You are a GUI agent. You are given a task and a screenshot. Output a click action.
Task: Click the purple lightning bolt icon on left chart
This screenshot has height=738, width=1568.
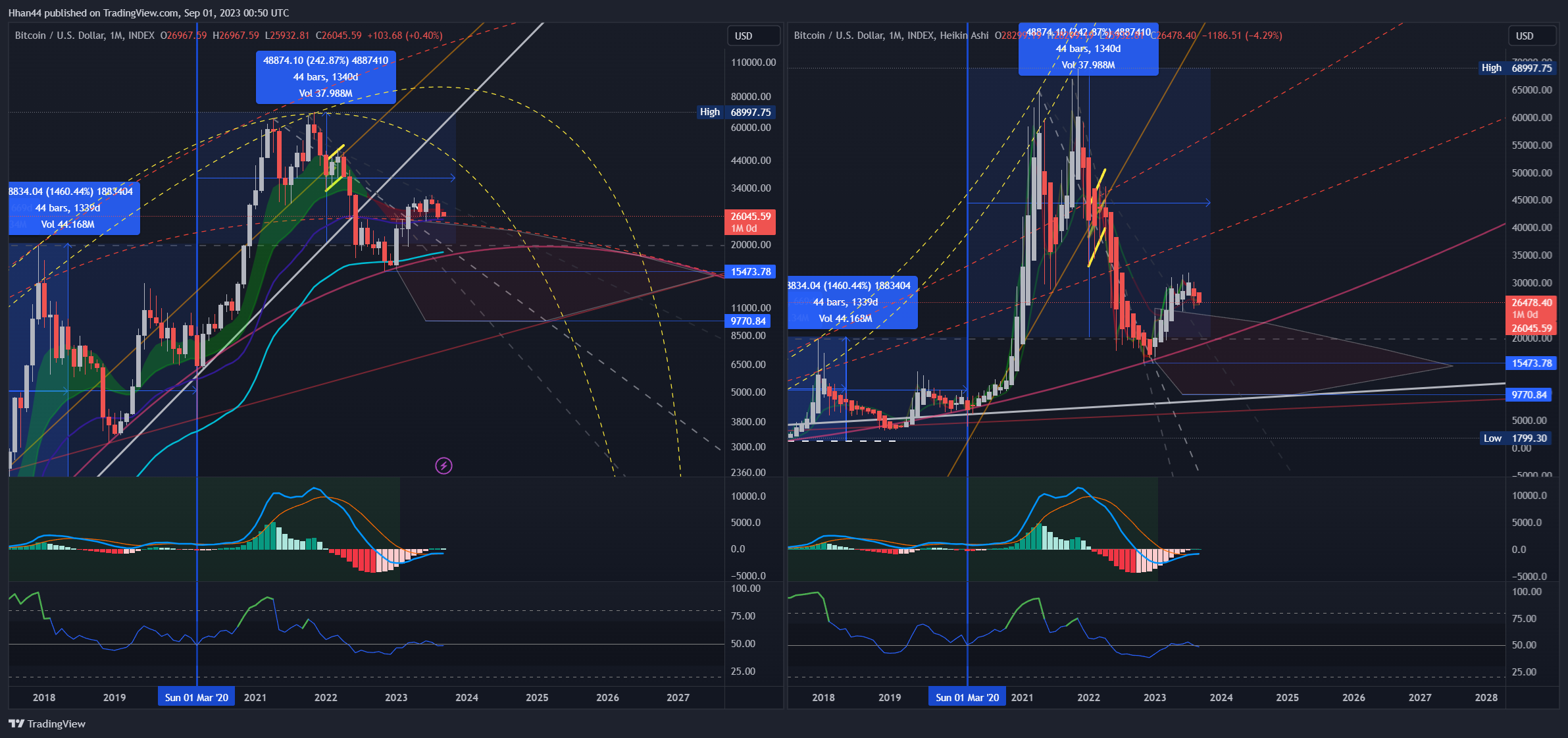click(x=443, y=466)
